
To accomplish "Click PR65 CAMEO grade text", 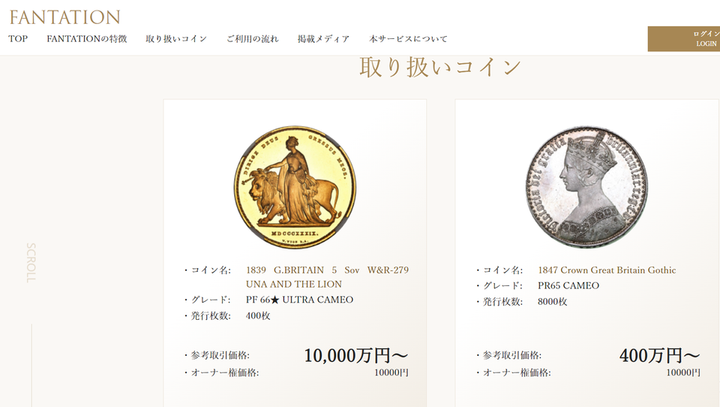I will (x=568, y=286).
